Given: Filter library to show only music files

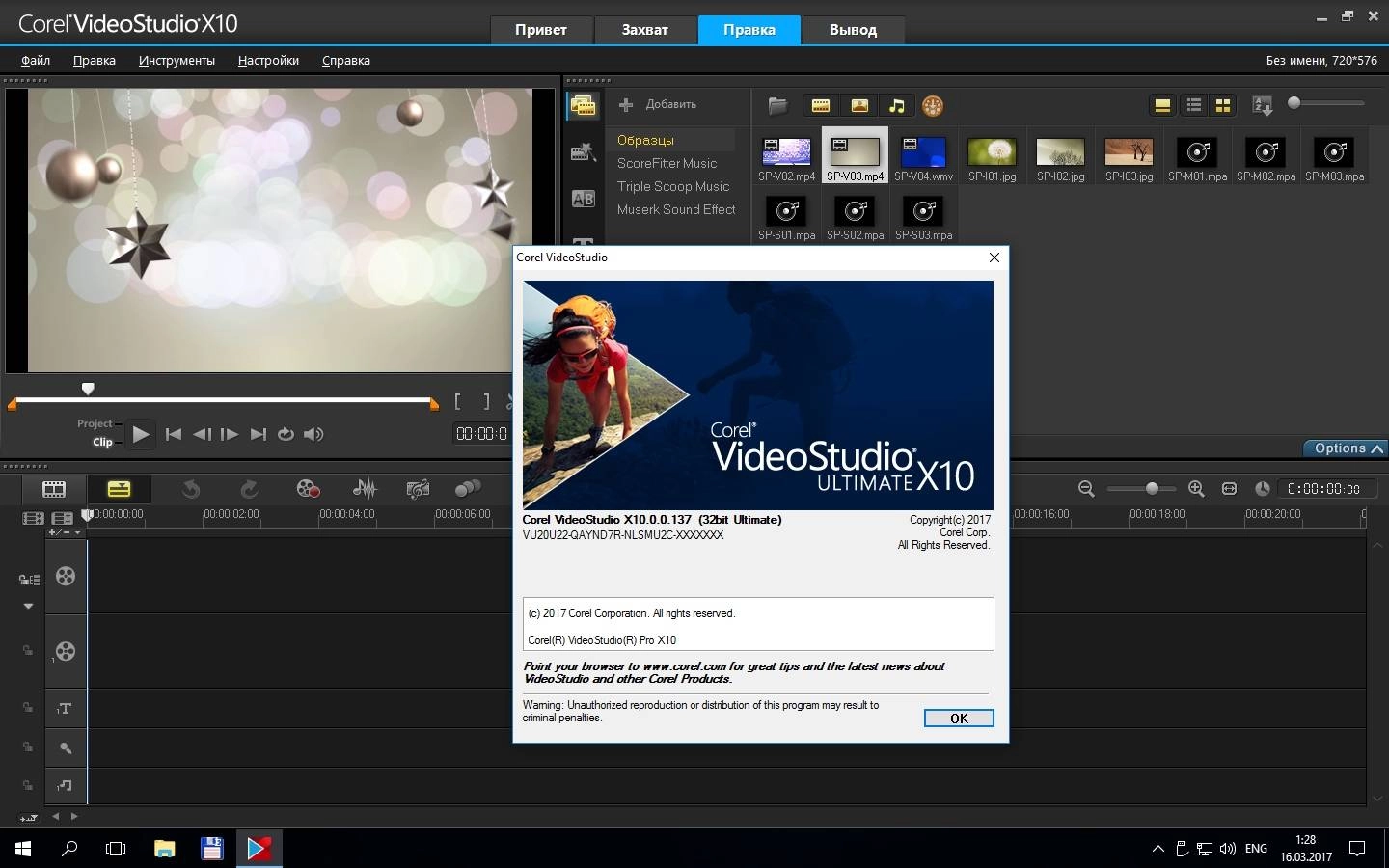Looking at the screenshot, I should coord(896,106).
